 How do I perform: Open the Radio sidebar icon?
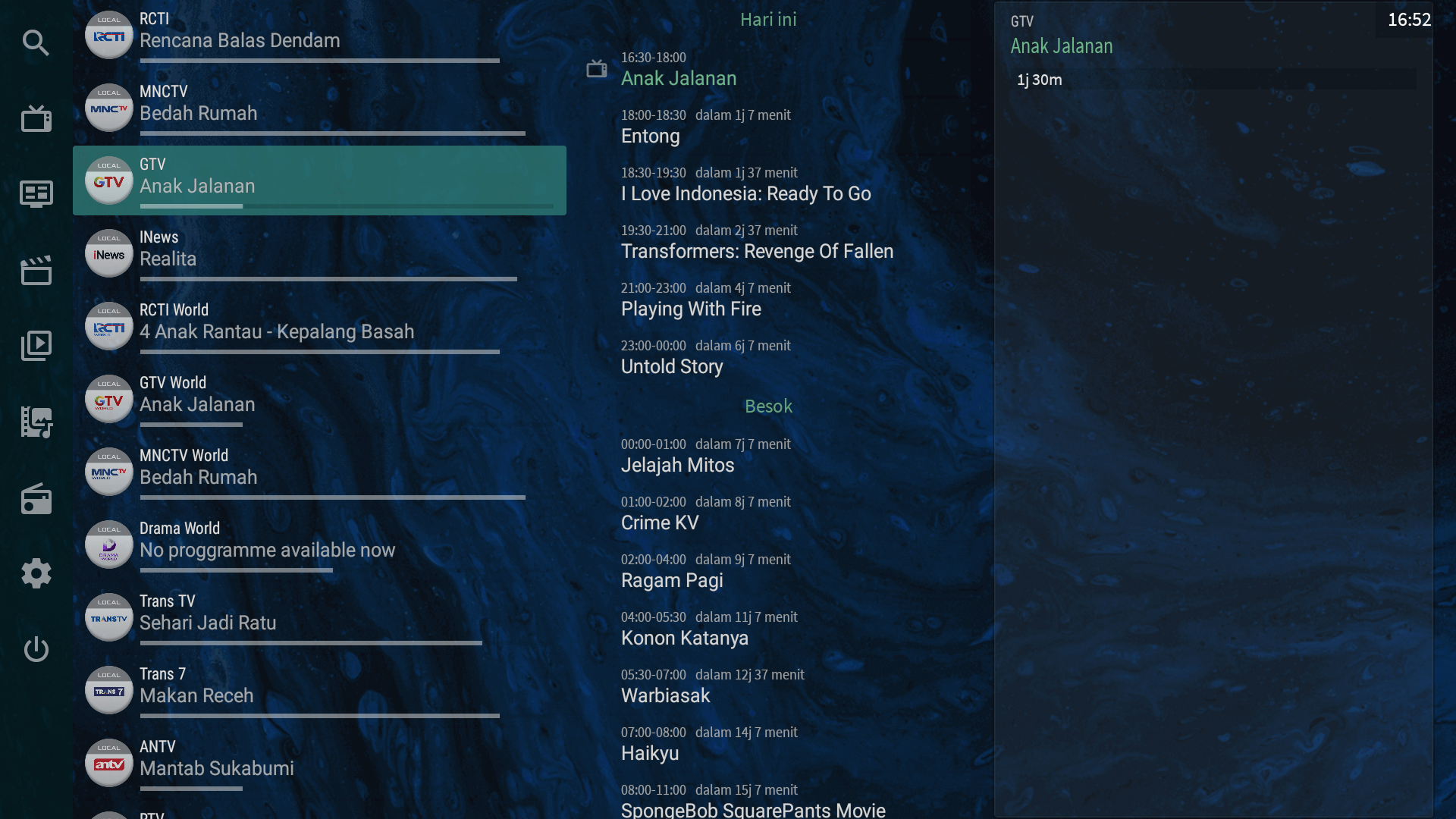(x=36, y=498)
